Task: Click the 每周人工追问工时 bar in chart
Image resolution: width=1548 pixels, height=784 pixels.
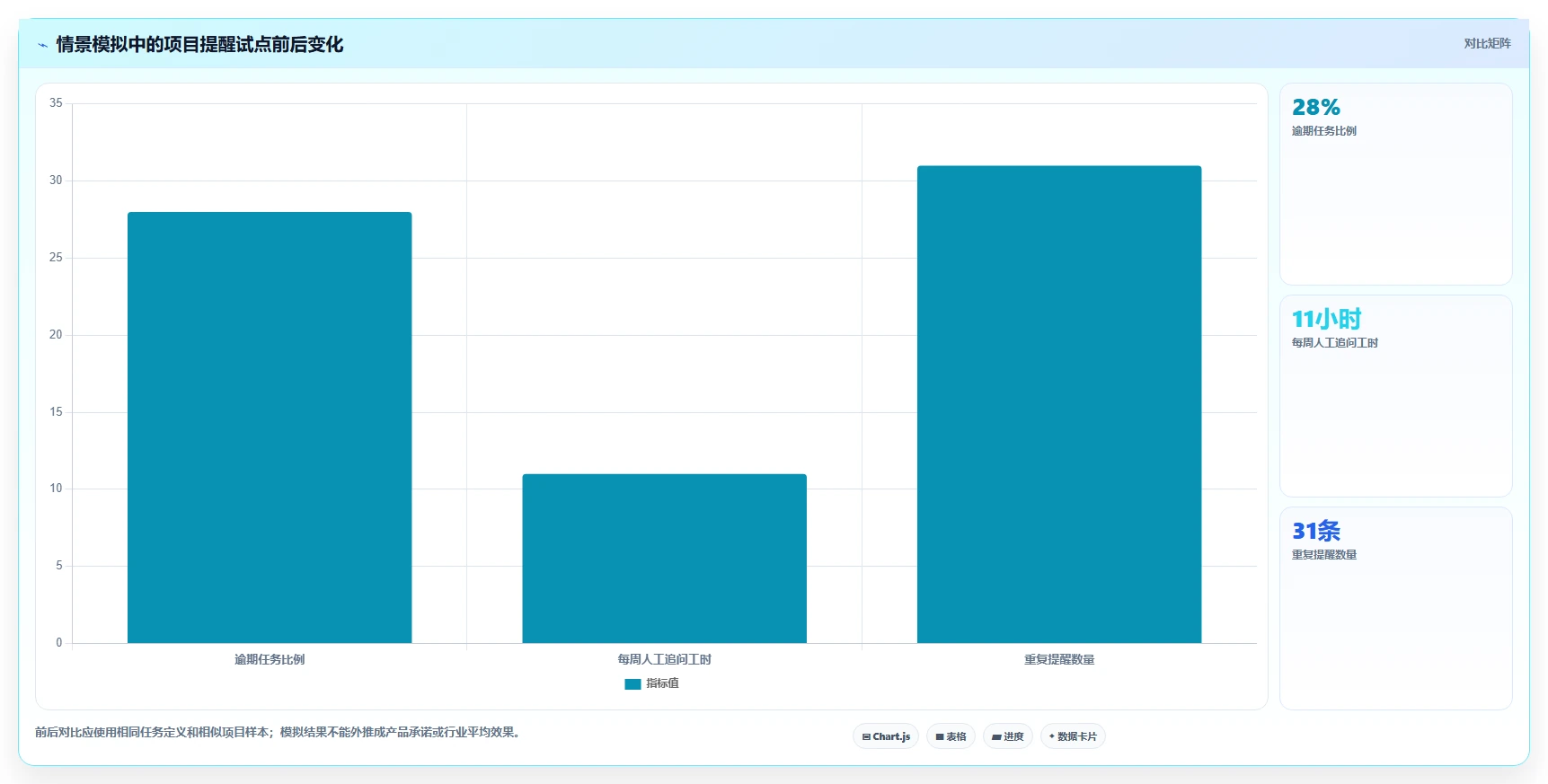Action: coord(664,559)
